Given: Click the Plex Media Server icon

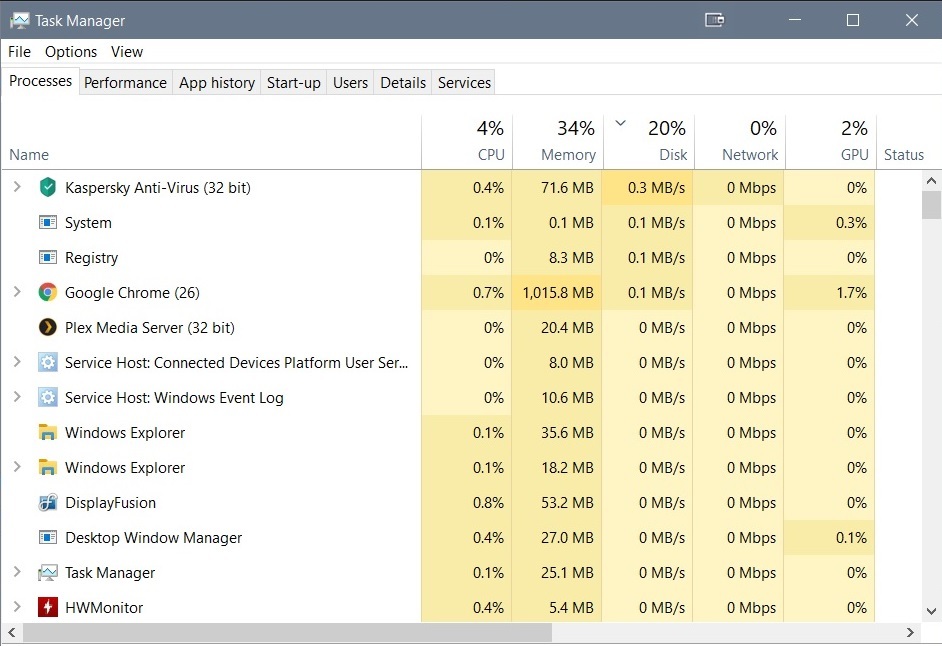Looking at the screenshot, I should [x=47, y=328].
